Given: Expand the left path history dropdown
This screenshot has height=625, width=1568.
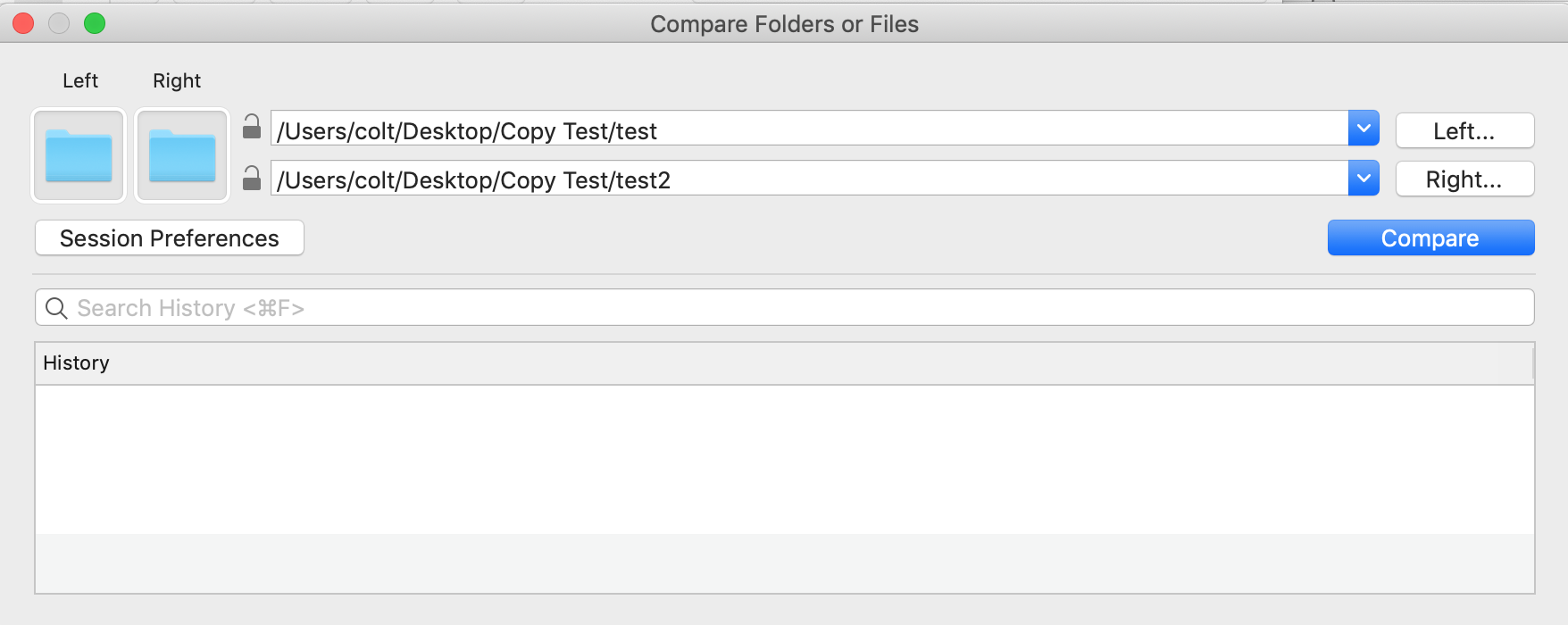Looking at the screenshot, I should (x=1364, y=129).
